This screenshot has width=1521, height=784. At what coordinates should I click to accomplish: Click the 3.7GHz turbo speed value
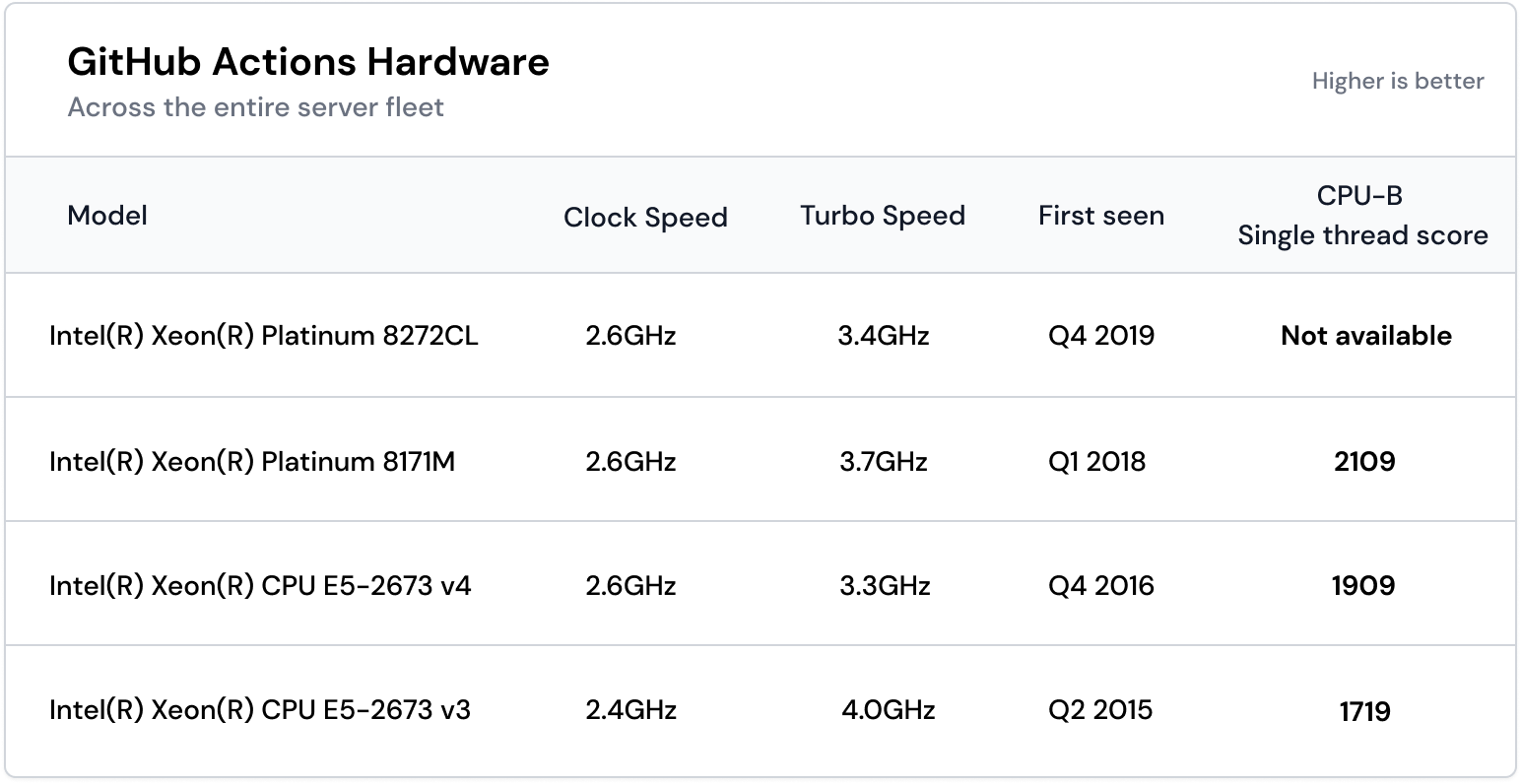pos(884,461)
